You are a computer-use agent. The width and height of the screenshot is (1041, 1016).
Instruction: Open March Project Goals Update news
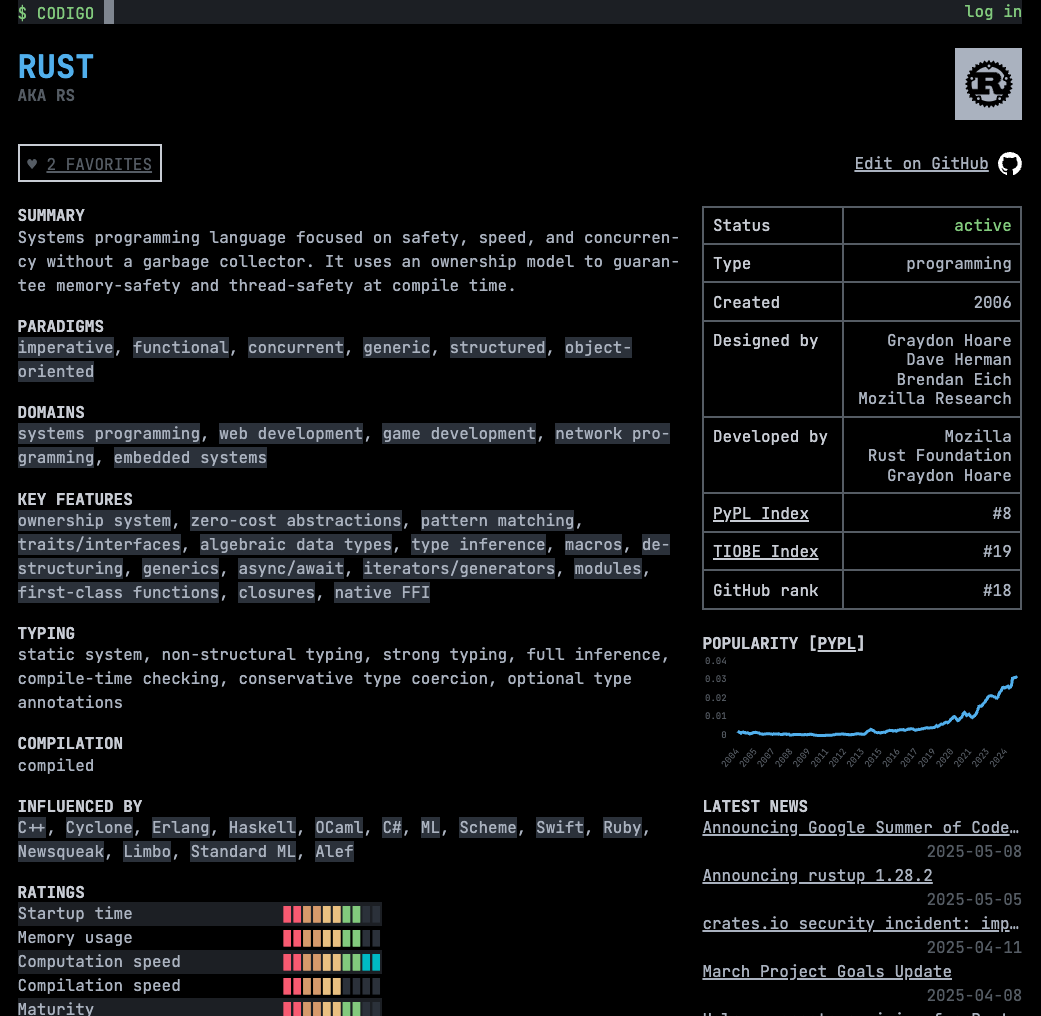[827, 971]
